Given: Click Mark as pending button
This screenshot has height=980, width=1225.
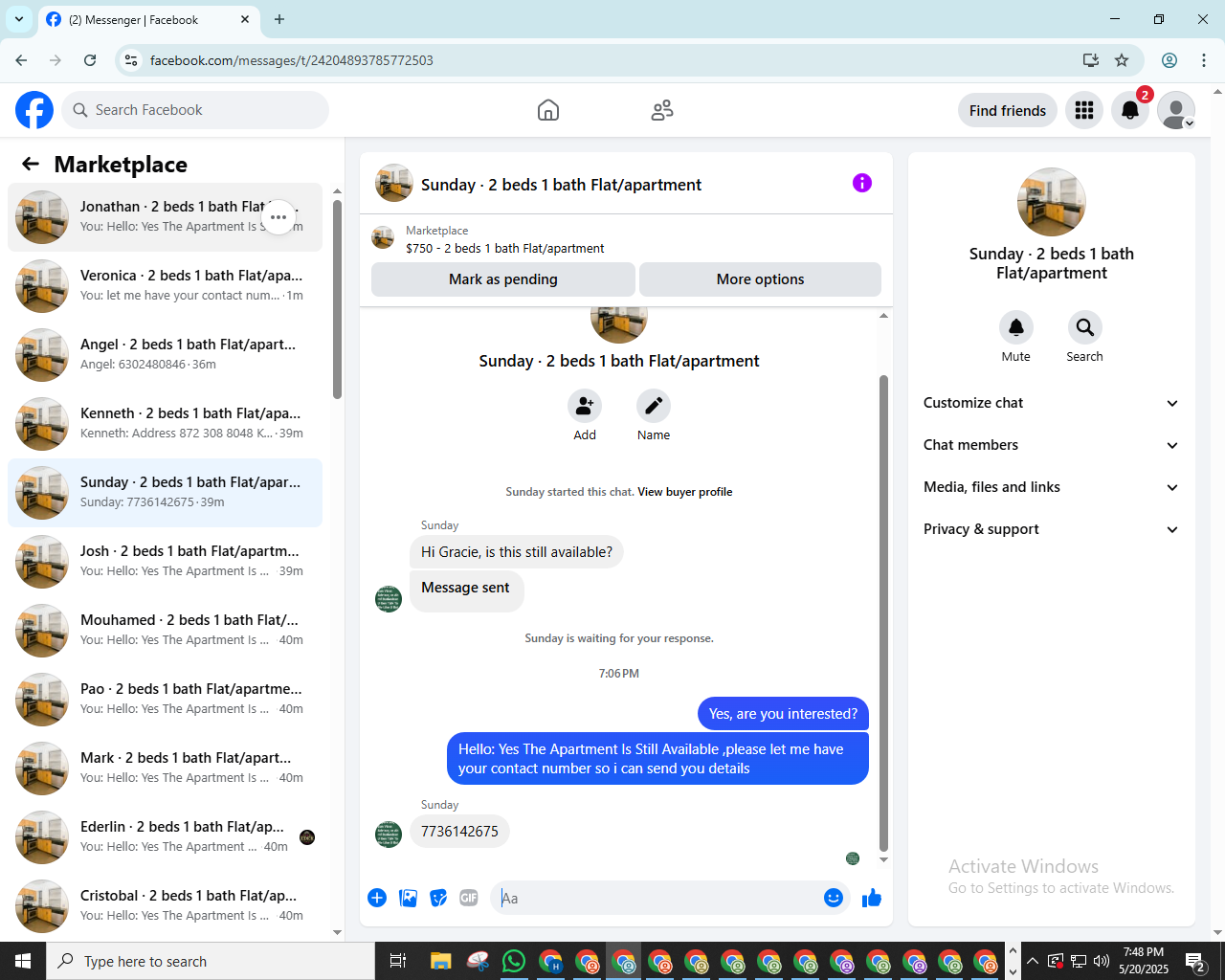Looking at the screenshot, I should click(x=503, y=279).
